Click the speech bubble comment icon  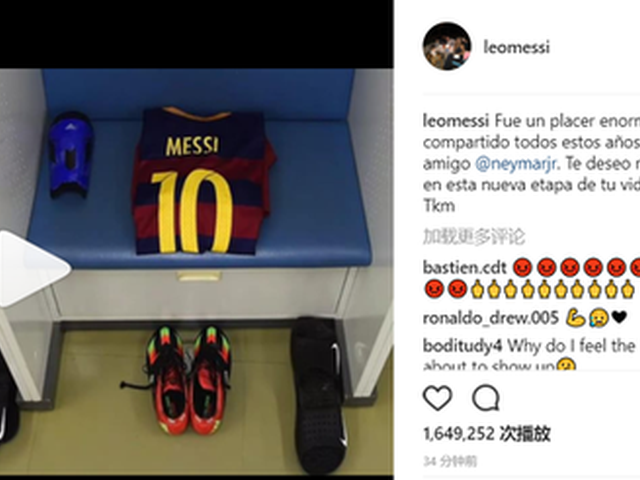click(486, 398)
